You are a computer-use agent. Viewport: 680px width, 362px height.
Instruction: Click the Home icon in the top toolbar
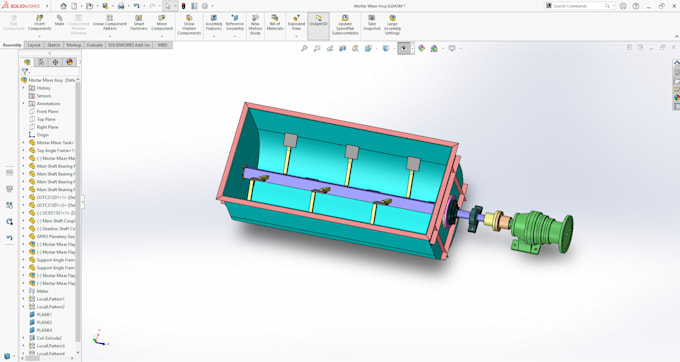[x=63, y=6]
